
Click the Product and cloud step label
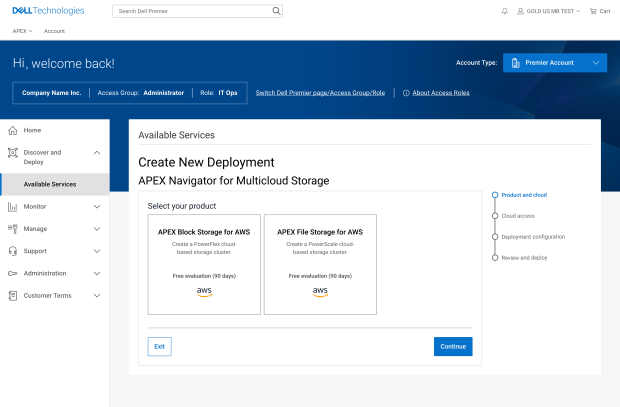coord(524,195)
